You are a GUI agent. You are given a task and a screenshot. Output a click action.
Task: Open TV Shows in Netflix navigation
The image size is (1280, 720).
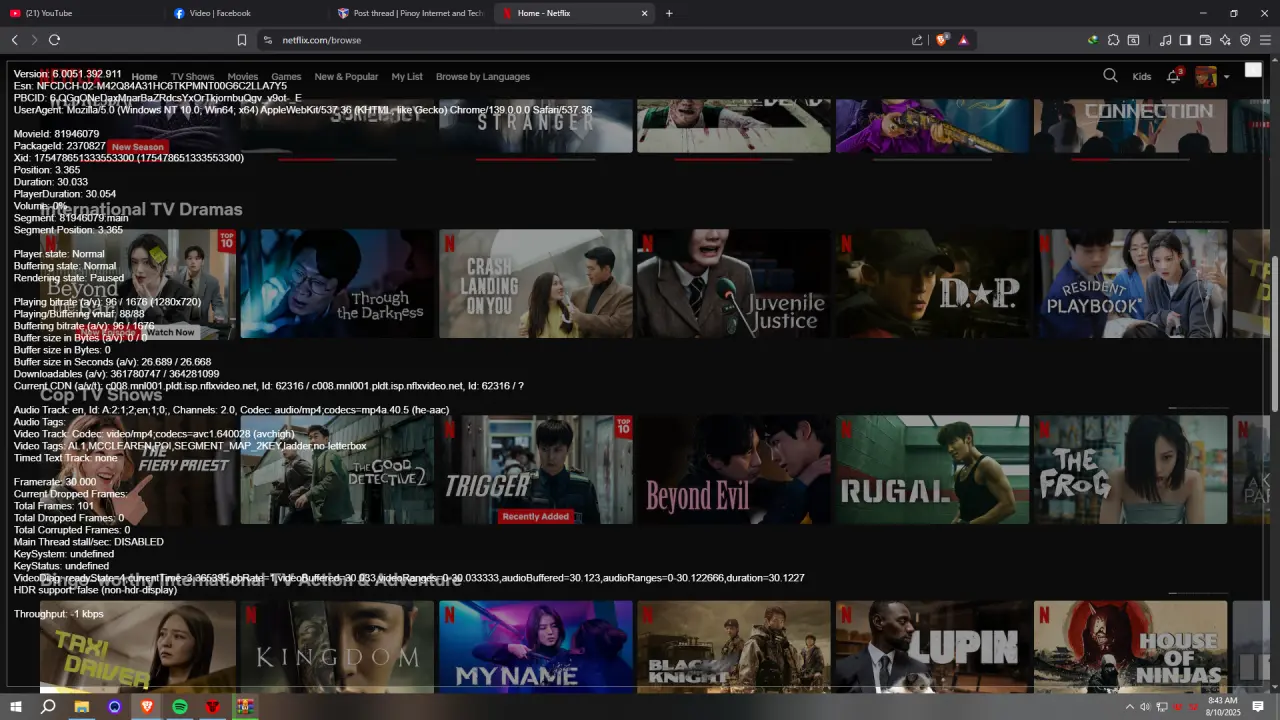click(193, 76)
